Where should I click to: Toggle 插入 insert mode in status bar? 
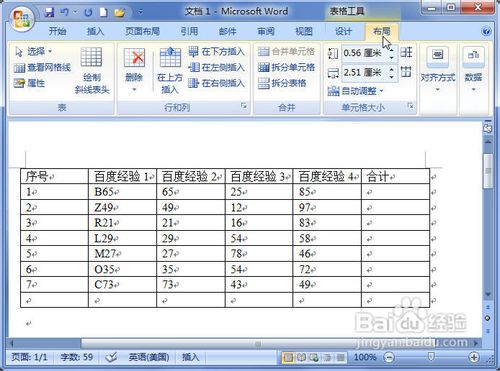point(191,357)
